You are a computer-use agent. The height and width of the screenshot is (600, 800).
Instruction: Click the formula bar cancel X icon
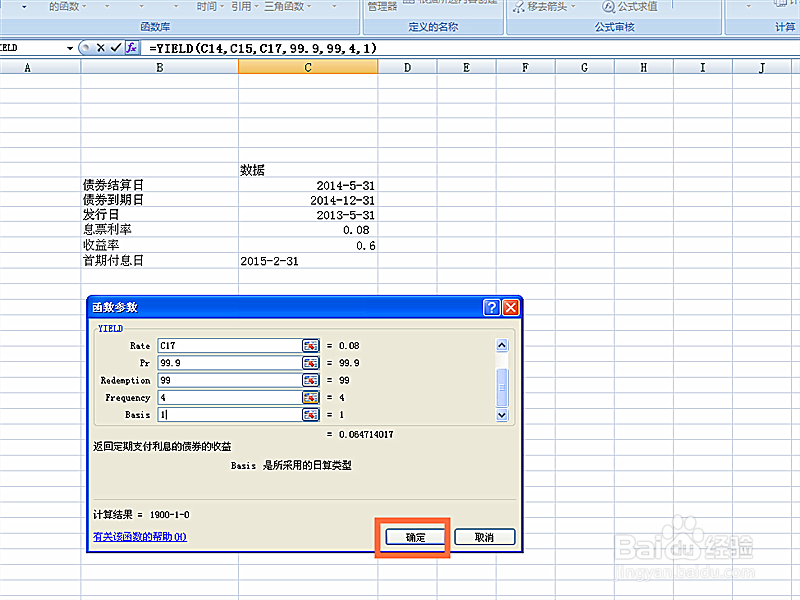pyautogui.click(x=101, y=48)
